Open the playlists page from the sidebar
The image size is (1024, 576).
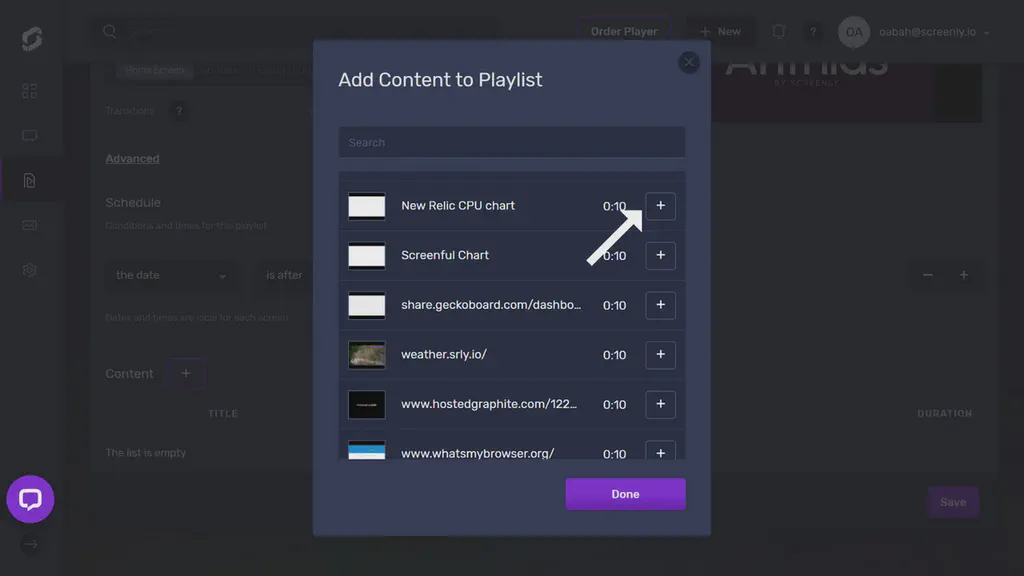tap(29, 180)
